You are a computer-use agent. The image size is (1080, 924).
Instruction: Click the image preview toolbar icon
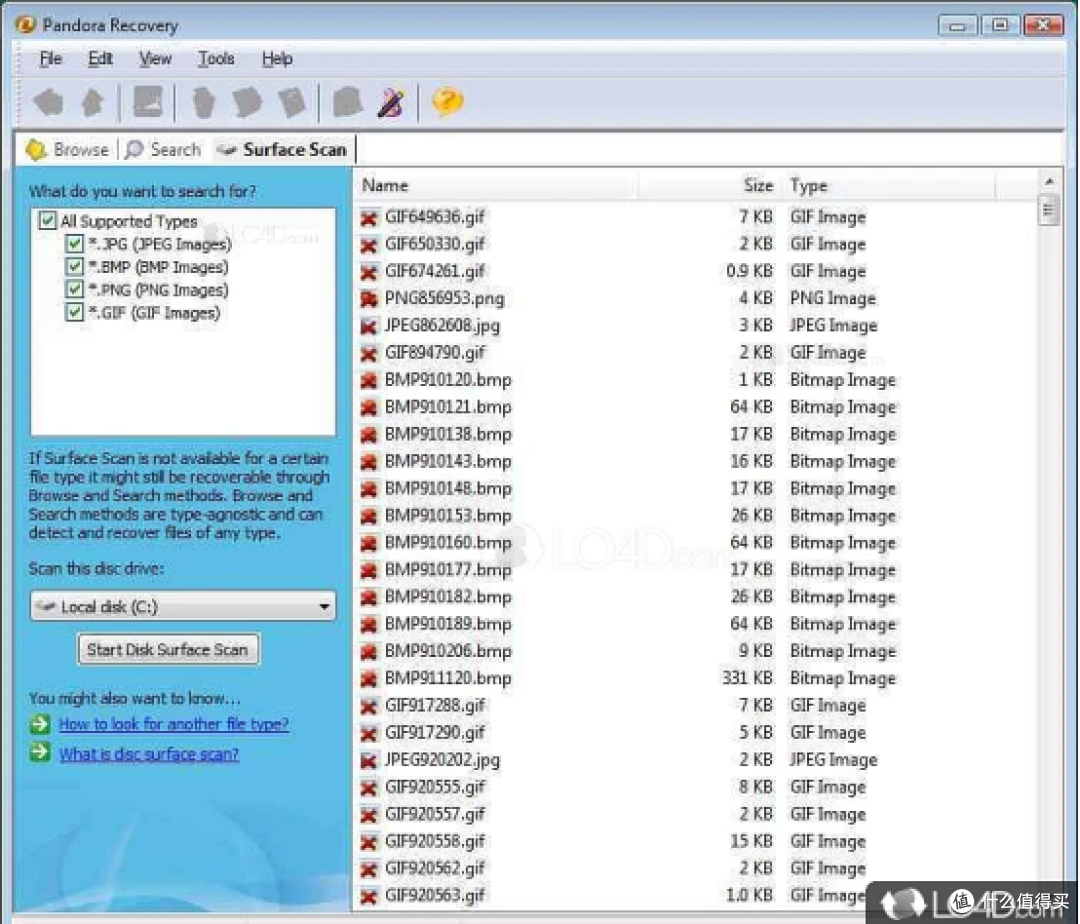(147, 103)
